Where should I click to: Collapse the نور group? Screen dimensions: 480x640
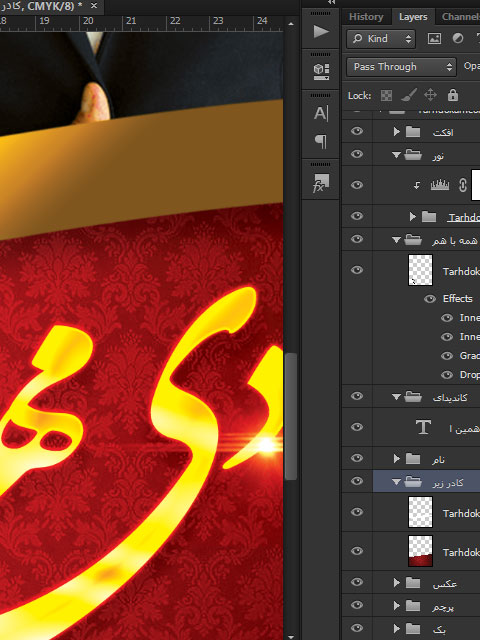(x=396, y=155)
